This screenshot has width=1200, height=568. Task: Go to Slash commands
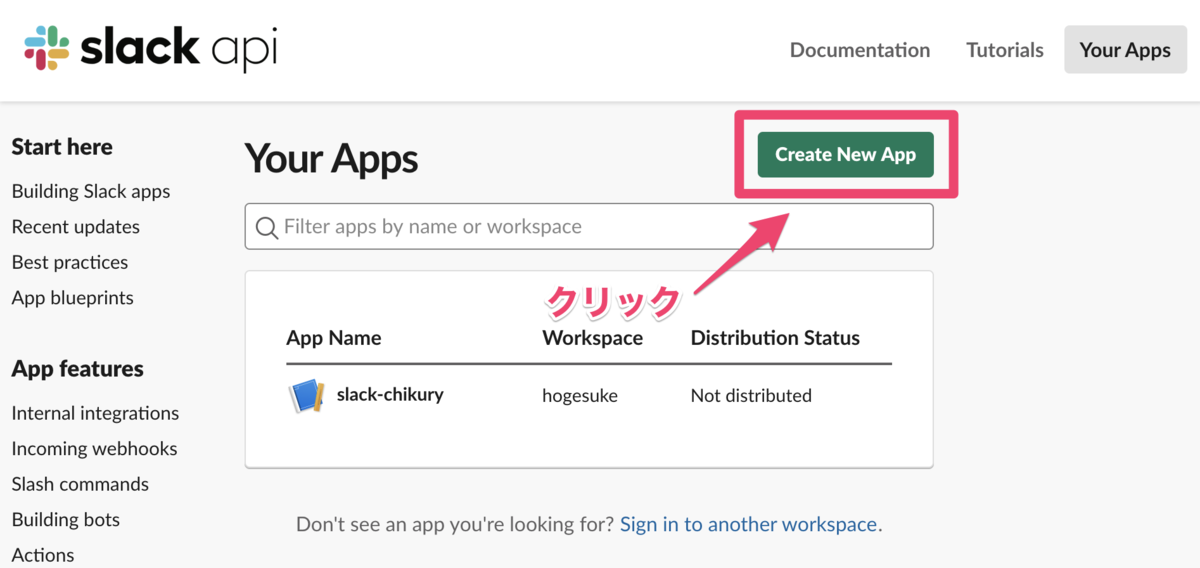80,484
